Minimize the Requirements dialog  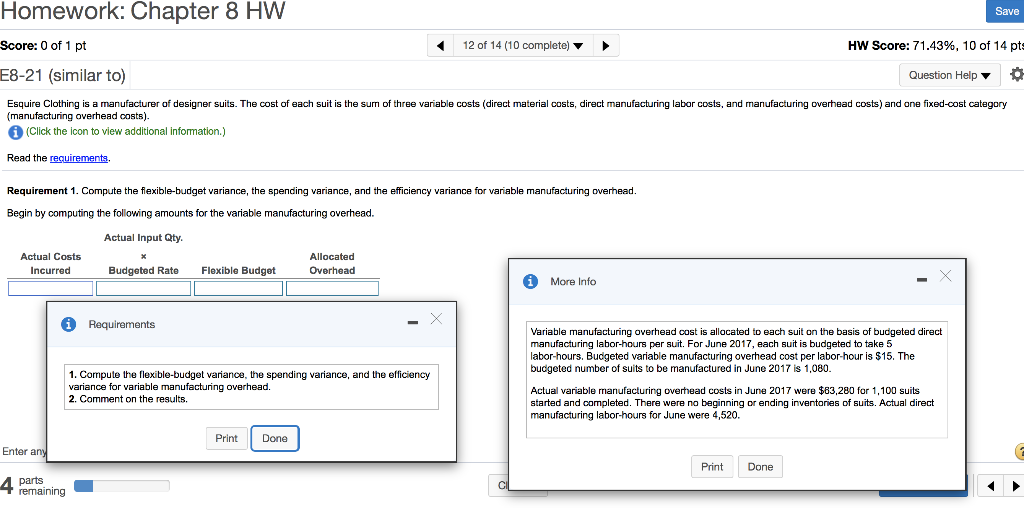[x=412, y=322]
